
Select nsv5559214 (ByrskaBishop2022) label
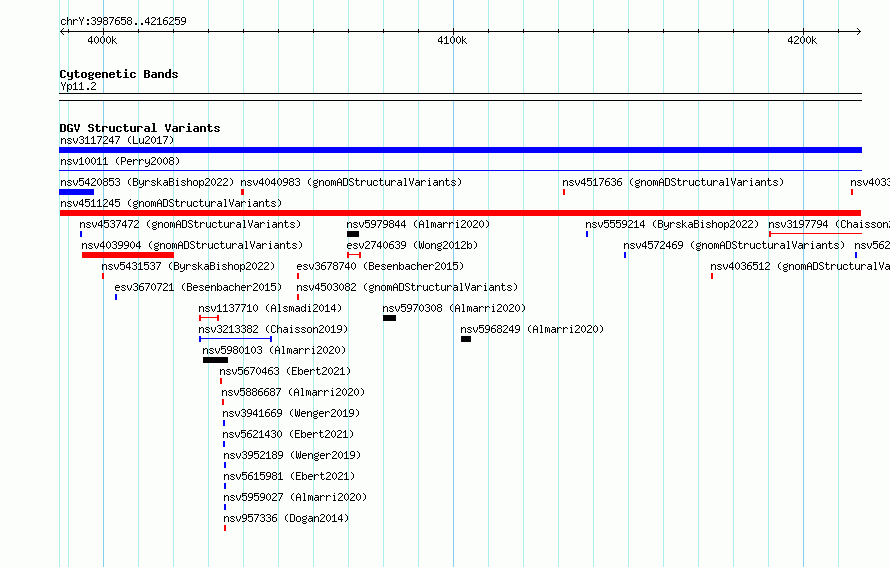672,224
